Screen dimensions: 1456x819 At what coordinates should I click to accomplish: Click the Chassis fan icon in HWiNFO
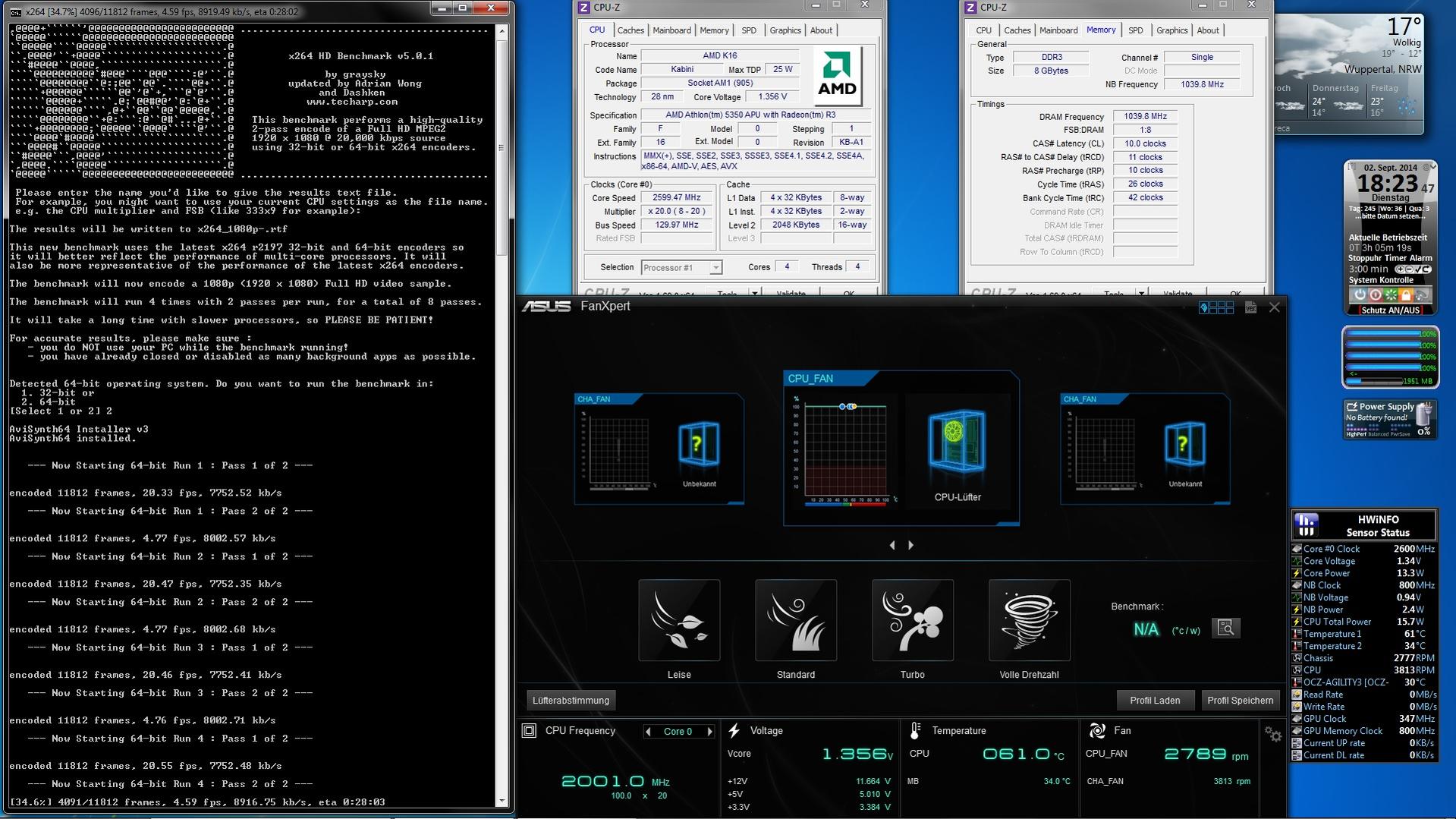point(1297,658)
